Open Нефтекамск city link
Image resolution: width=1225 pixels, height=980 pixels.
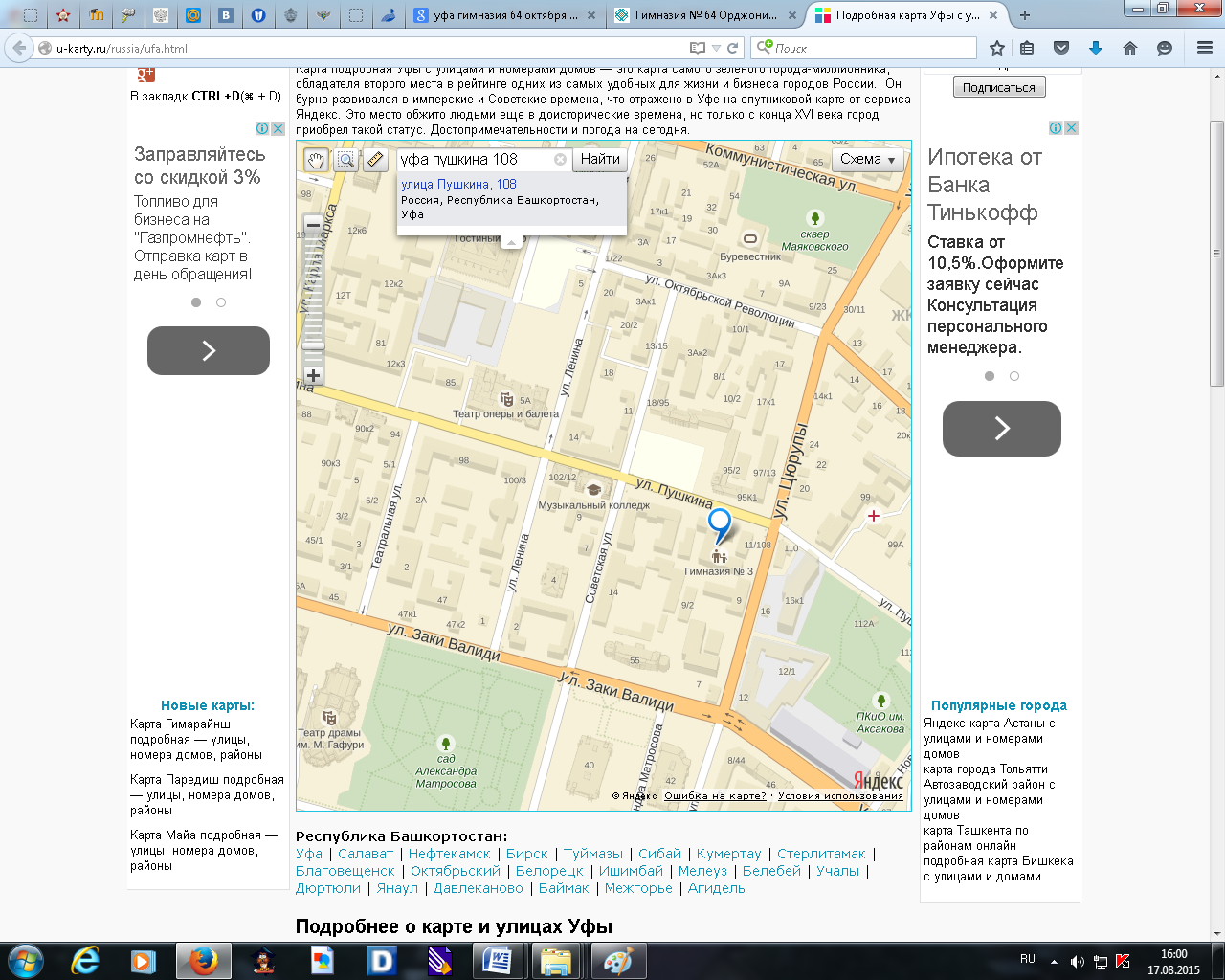(449, 854)
